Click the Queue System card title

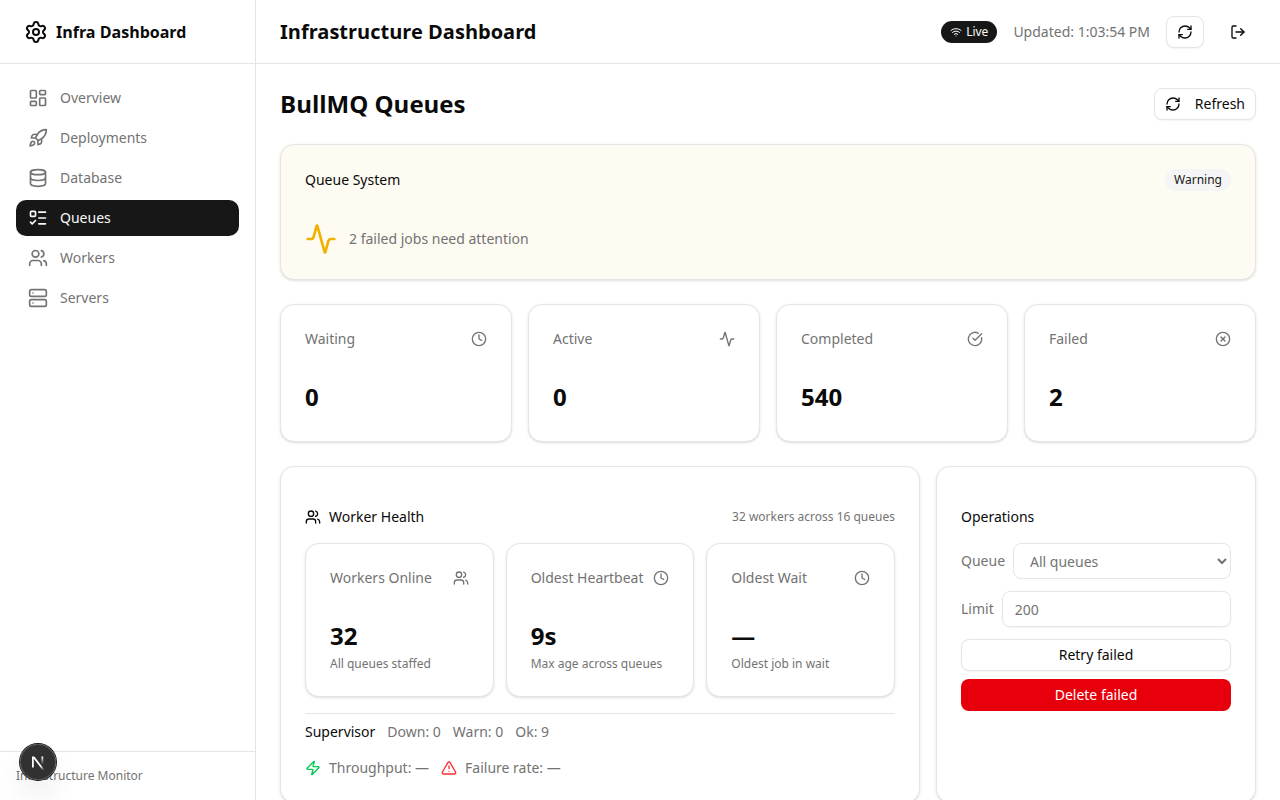352,180
